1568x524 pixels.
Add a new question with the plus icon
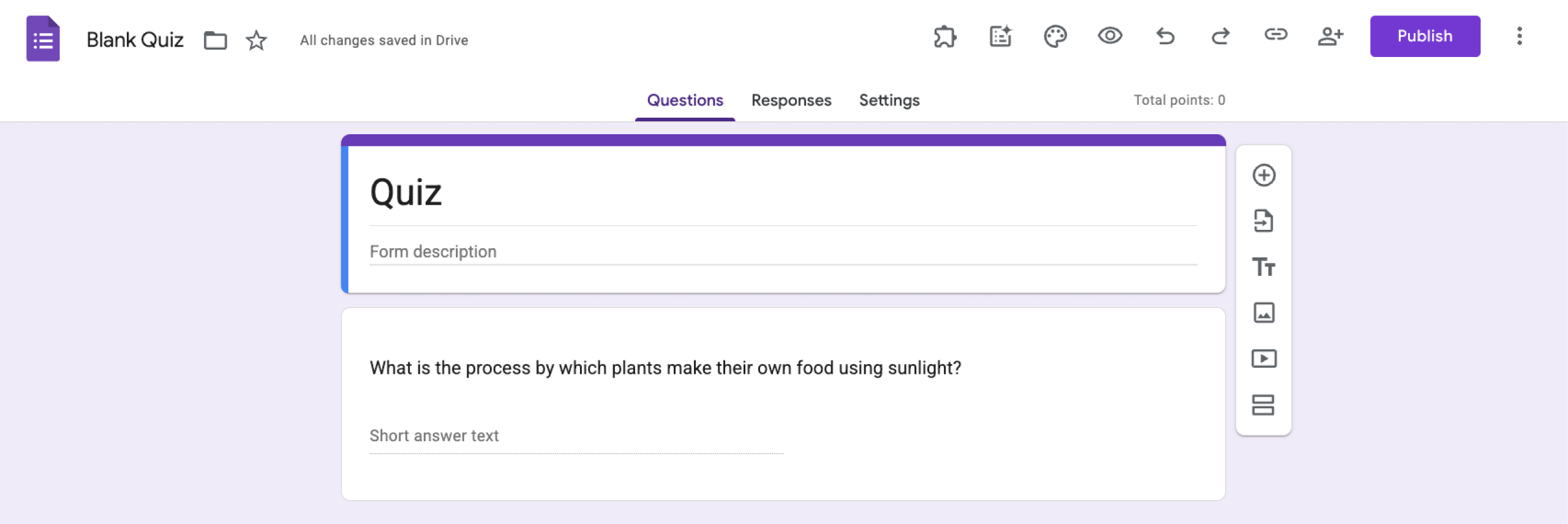(x=1264, y=175)
